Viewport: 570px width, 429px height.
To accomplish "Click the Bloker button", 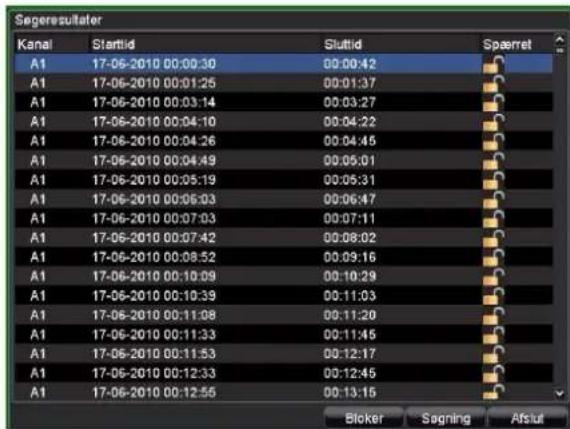I will tap(364, 418).
